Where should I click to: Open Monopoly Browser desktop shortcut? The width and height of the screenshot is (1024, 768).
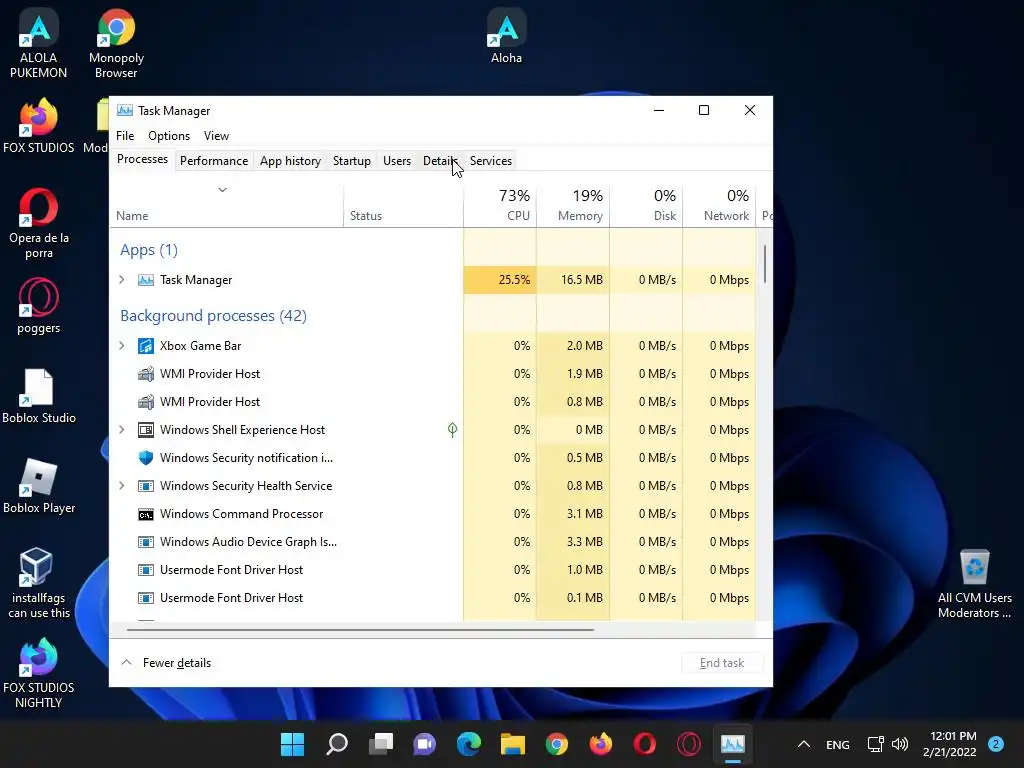click(116, 43)
